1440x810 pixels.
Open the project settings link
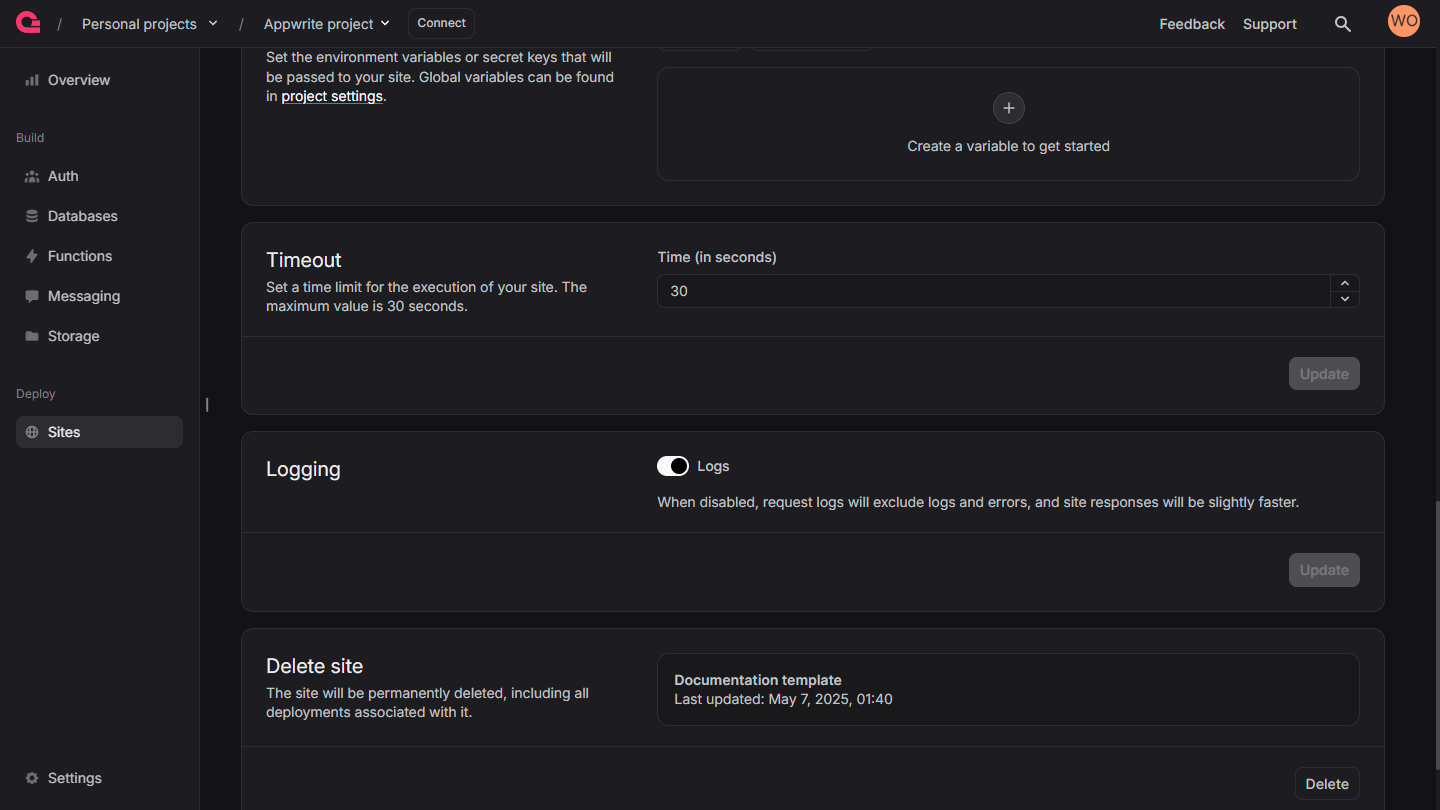(x=332, y=96)
